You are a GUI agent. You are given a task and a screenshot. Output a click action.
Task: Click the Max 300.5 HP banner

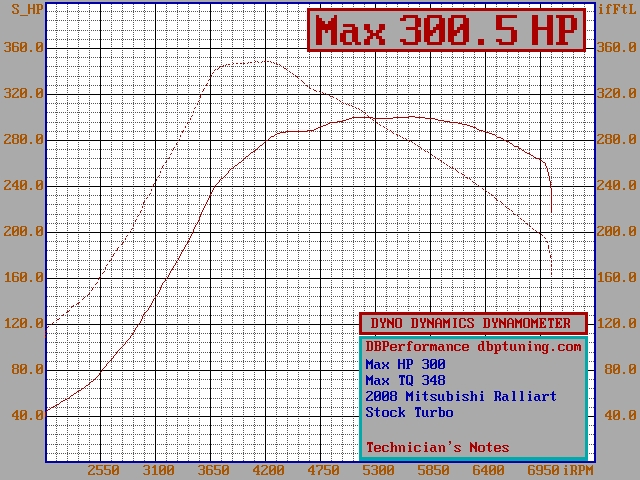446,30
